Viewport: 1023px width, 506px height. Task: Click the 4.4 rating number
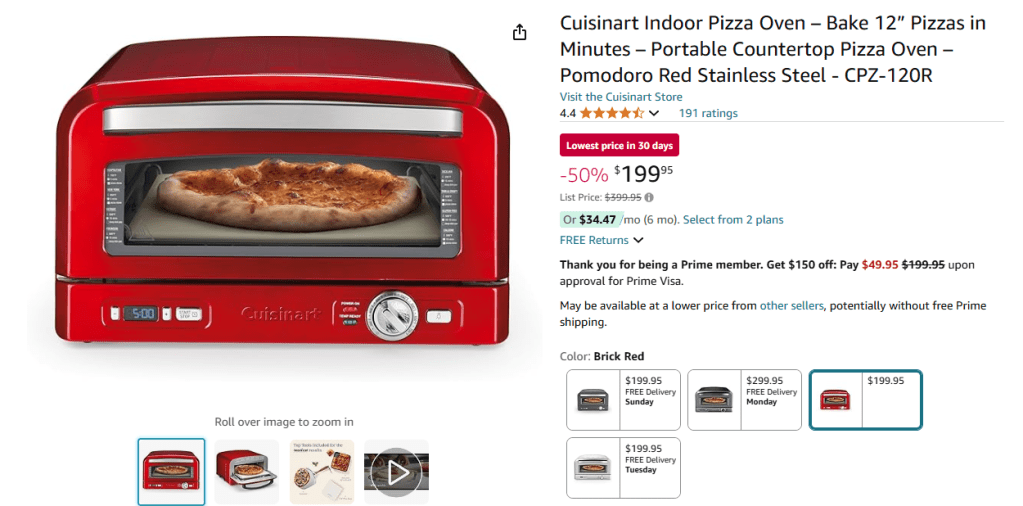click(567, 114)
